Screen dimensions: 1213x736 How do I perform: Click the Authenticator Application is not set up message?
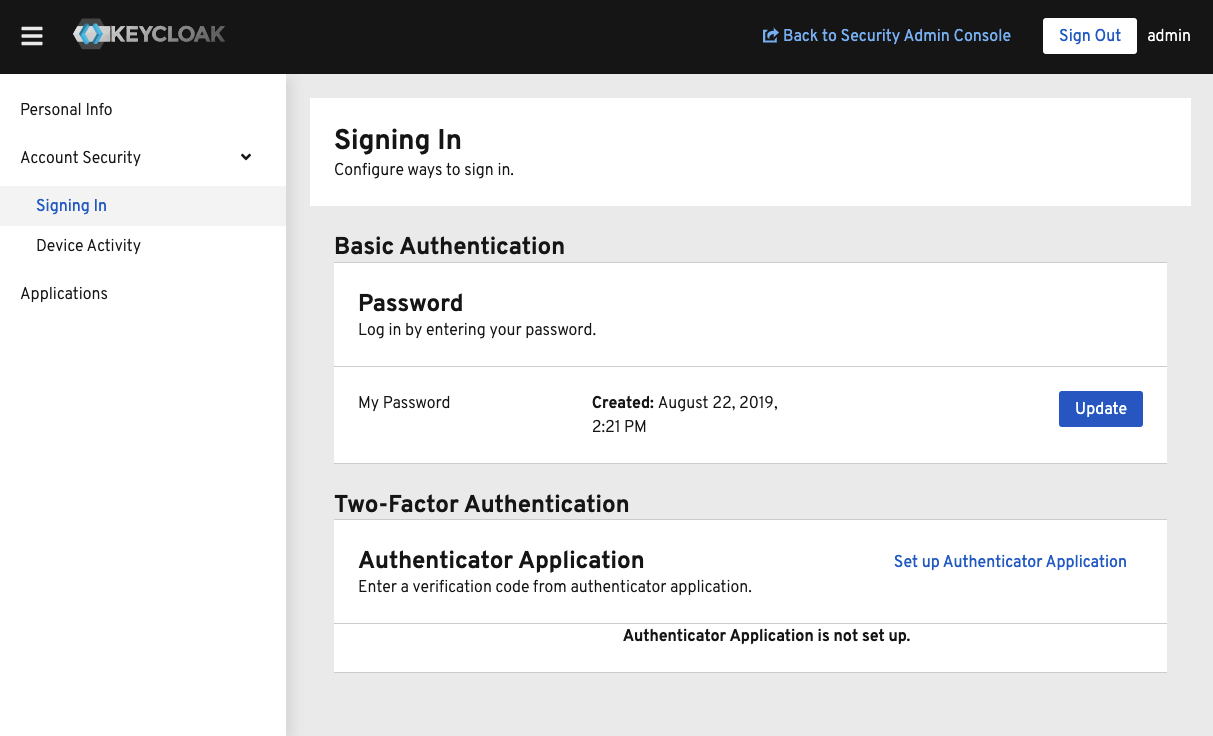coord(766,636)
